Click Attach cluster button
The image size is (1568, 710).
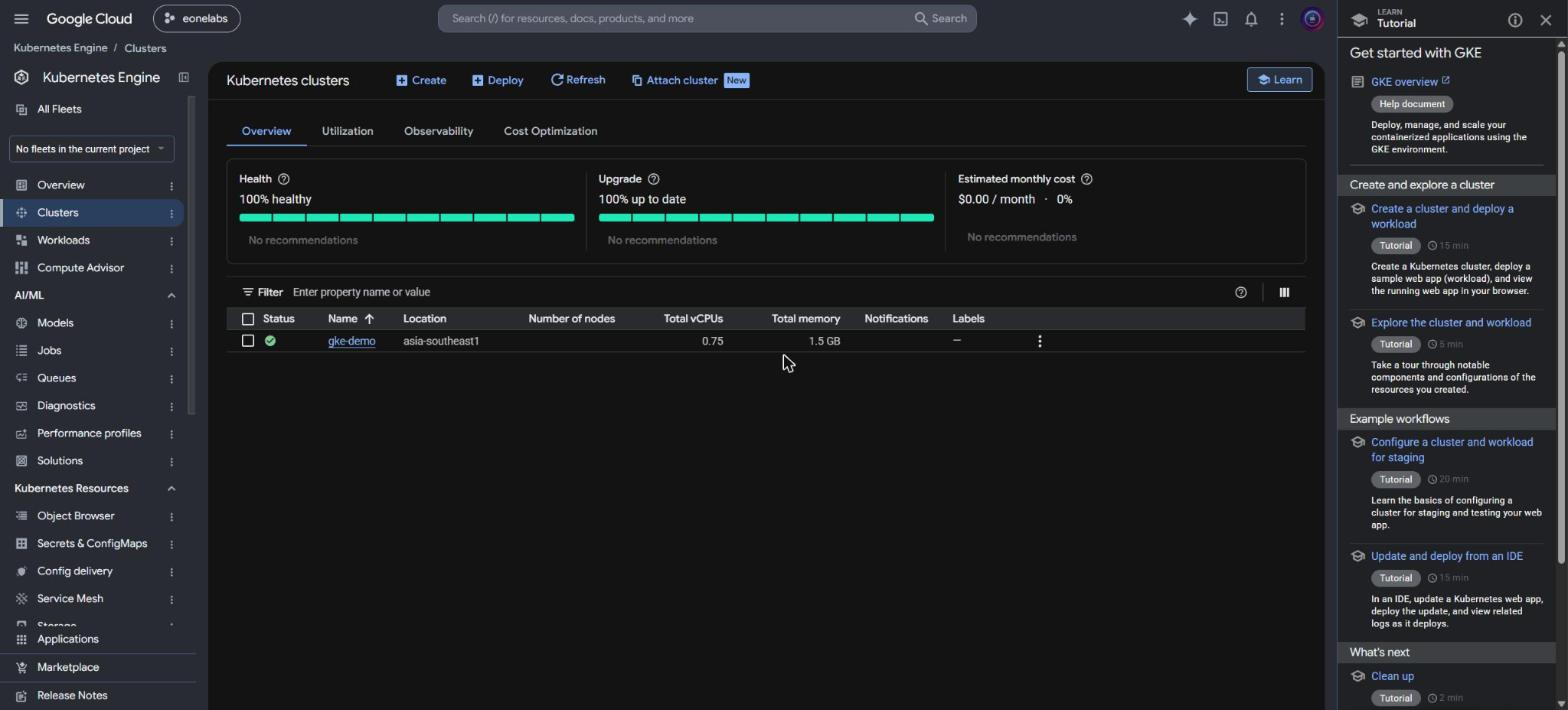(690, 80)
